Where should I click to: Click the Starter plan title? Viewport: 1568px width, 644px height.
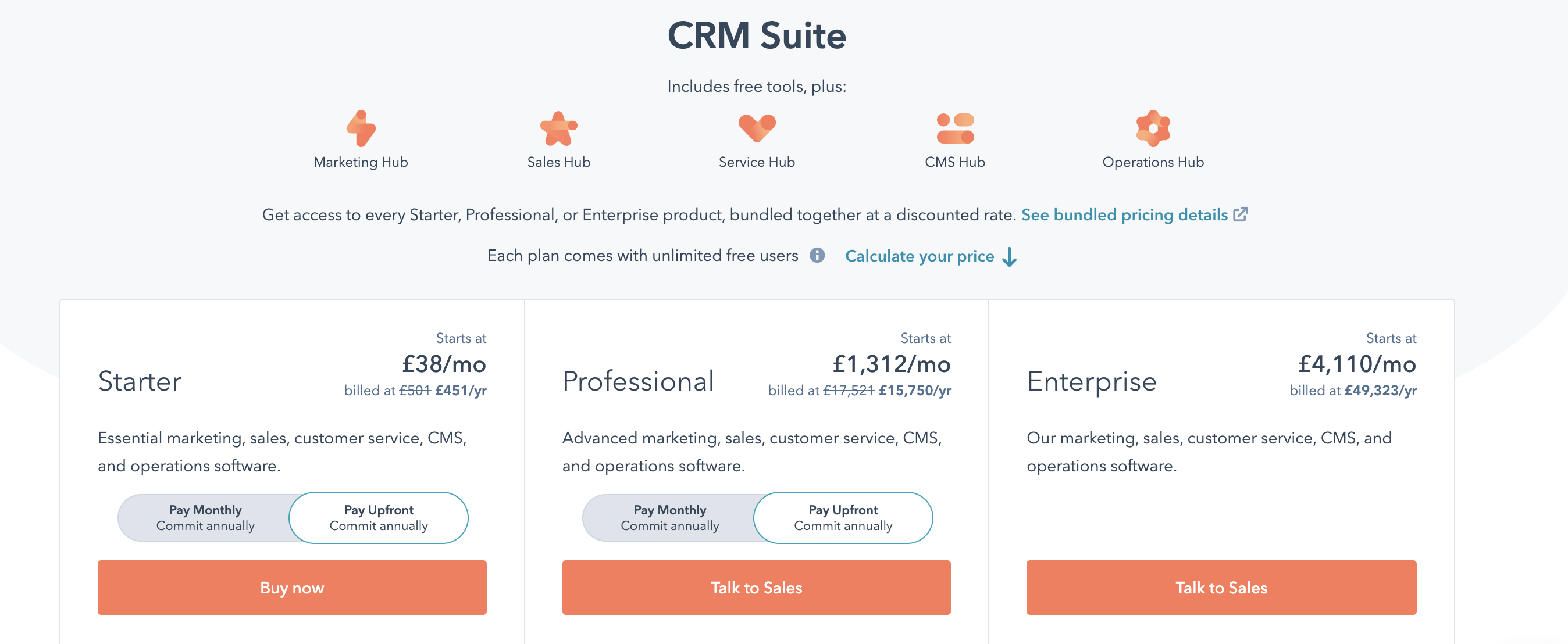[140, 382]
